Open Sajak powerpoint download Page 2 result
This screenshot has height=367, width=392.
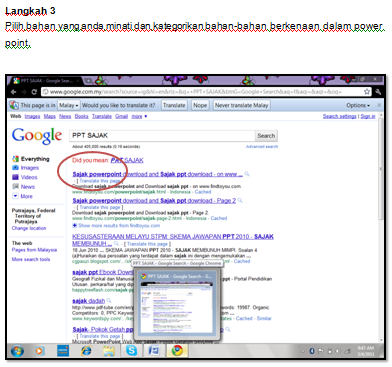(x=154, y=201)
